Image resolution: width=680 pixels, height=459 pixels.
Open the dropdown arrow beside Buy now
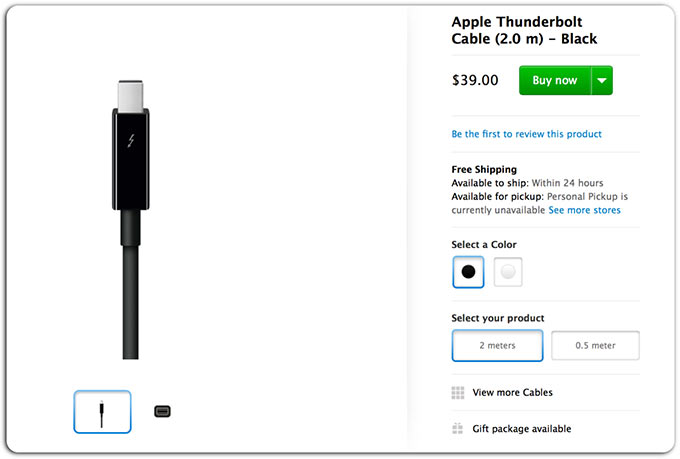602,80
